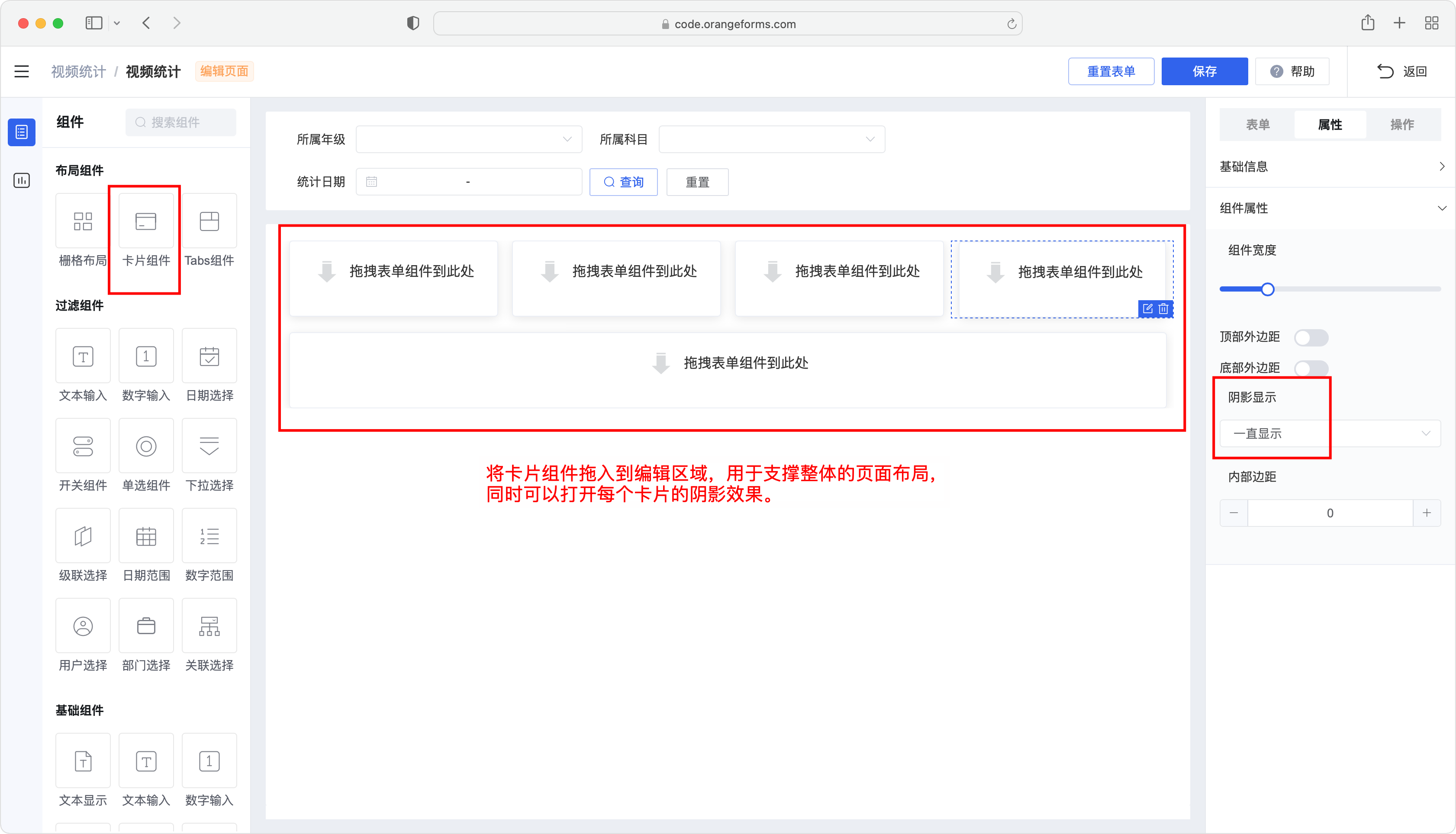Switch to the 属性 tab

1329,124
